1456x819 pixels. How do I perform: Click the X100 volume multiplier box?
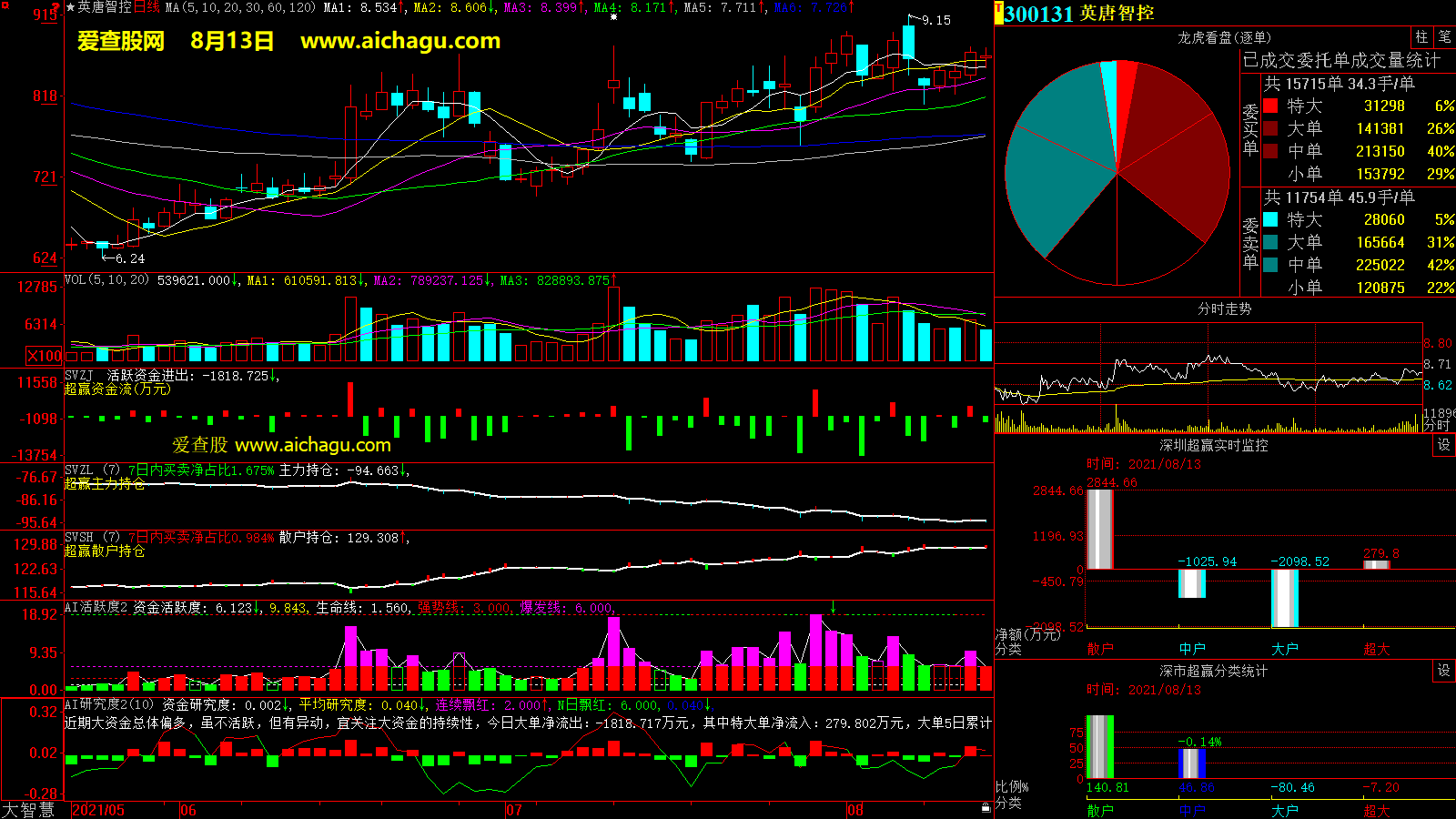coord(45,356)
